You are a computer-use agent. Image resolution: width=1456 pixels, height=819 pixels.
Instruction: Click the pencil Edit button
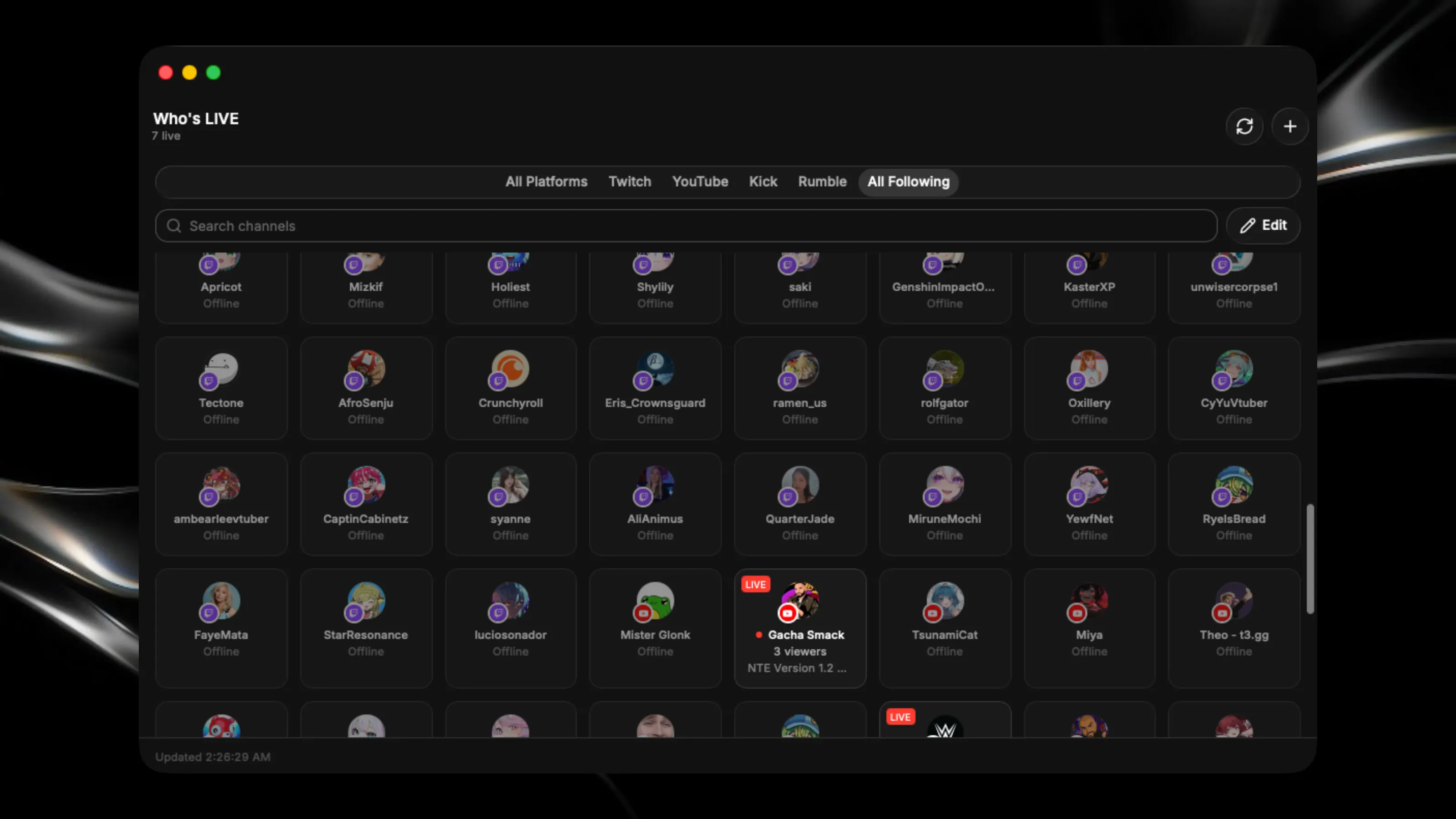coord(1263,226)
